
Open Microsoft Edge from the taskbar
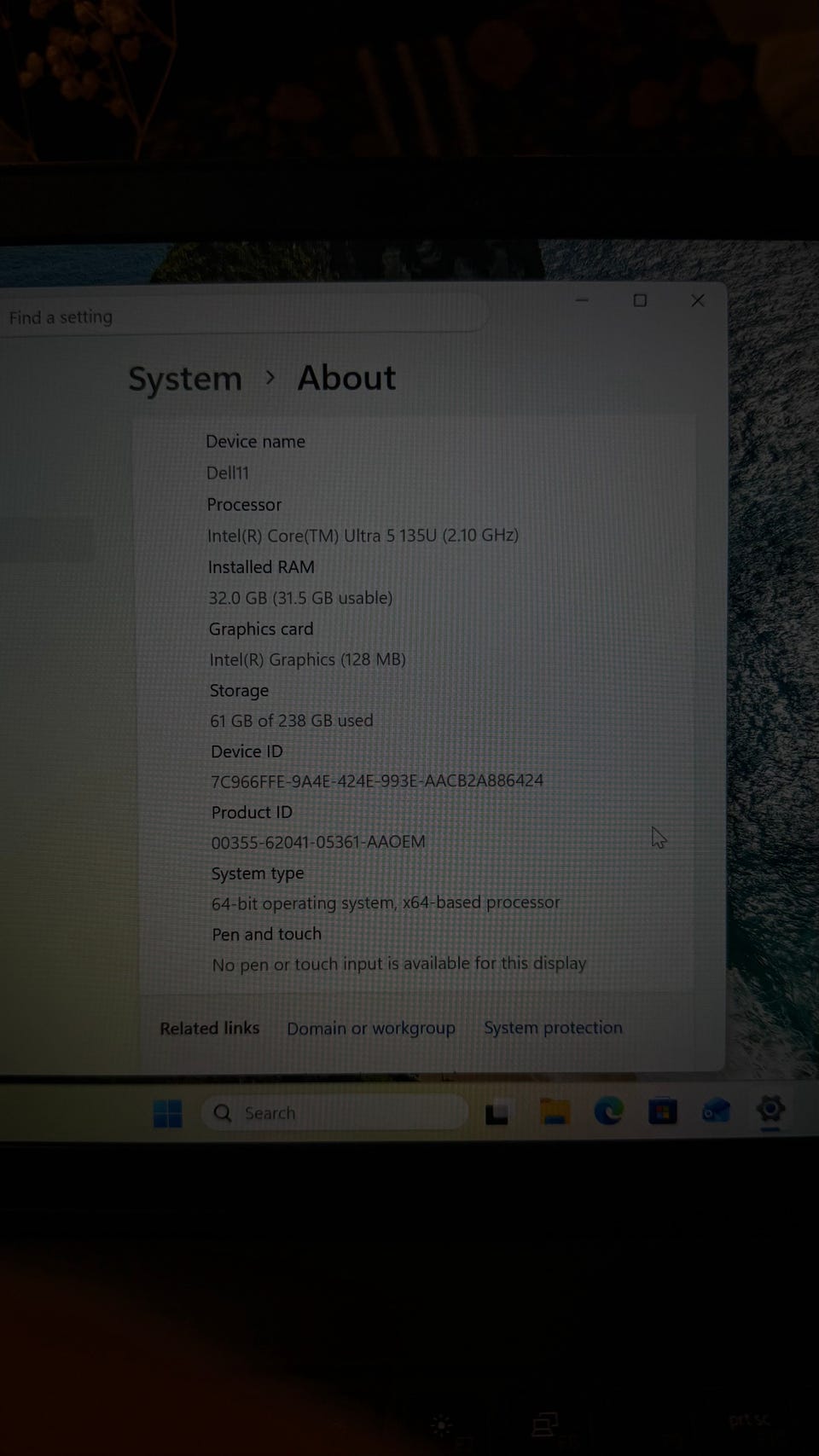click(x=608, y=1111)
